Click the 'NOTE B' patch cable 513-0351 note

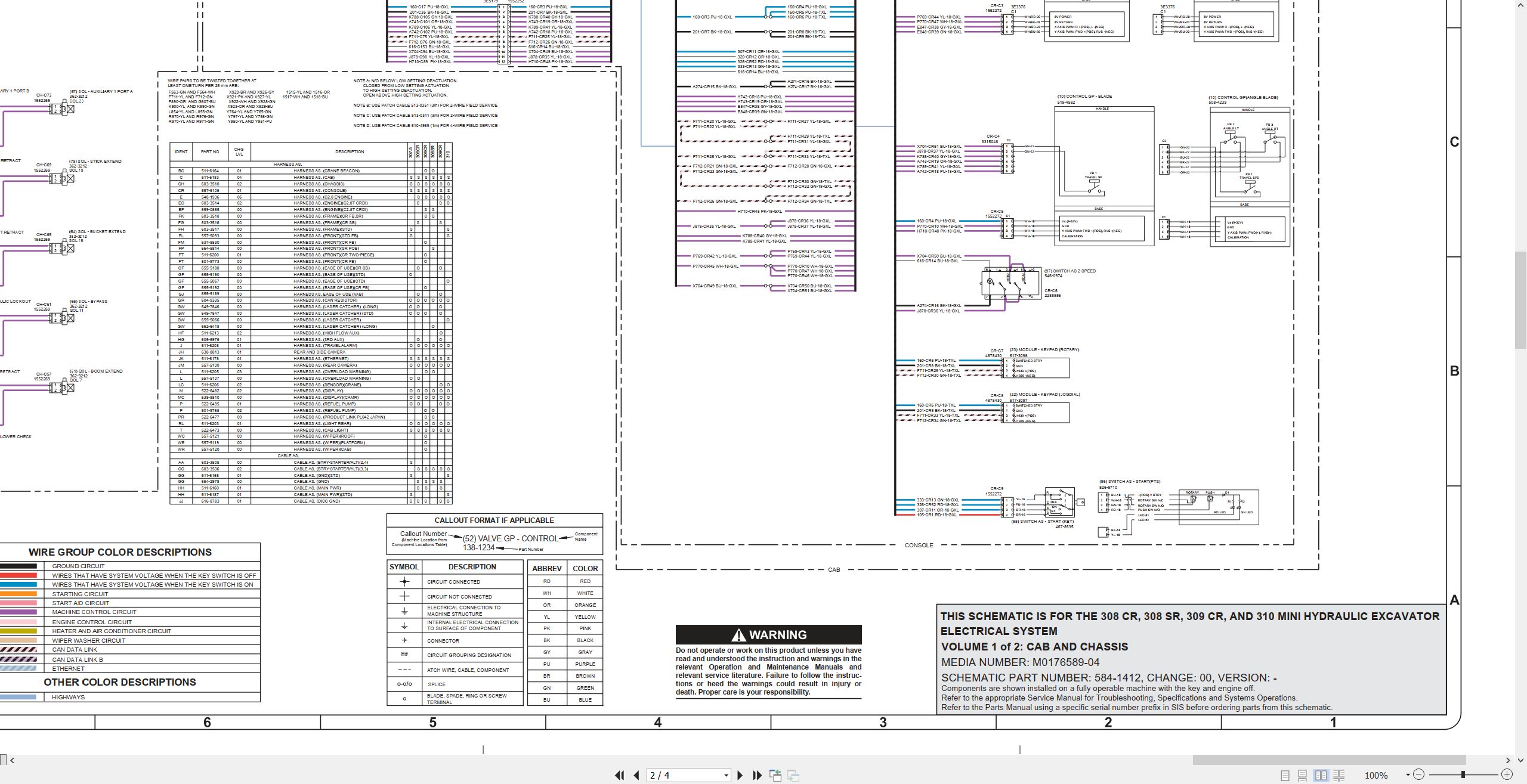(x=425, y=106)
